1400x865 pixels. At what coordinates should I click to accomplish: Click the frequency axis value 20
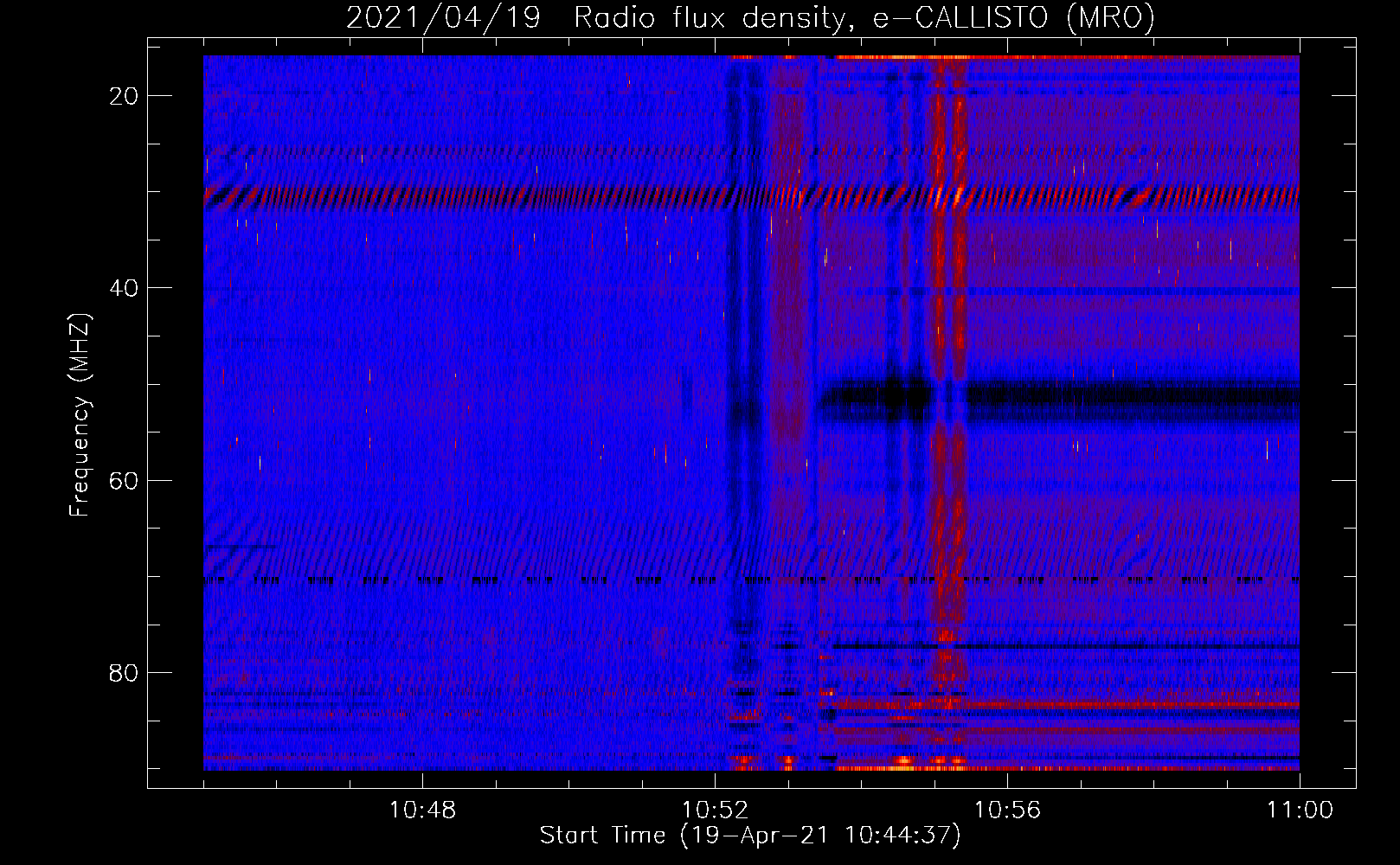click(124, 96)
